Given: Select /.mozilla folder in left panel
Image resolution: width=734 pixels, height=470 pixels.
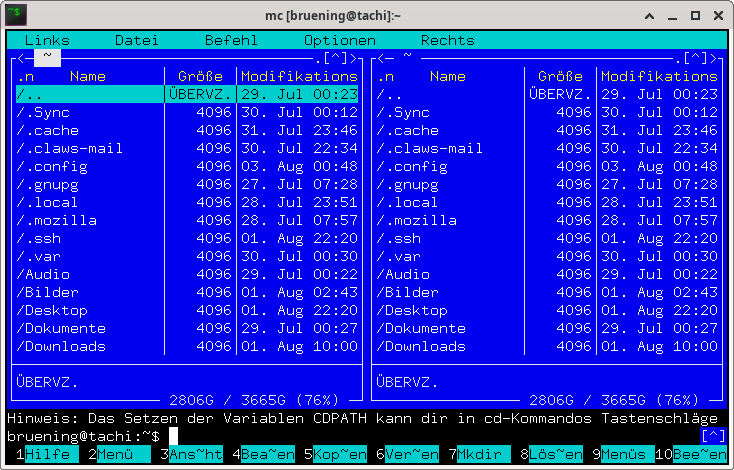Looking at the screenshot, I should [57, 220].
